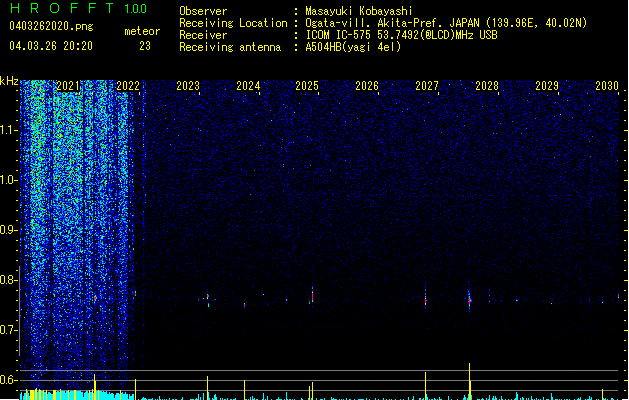Select the filename 0403262020.png
The height and width of the screenshot is (400, 629).
(x=51, y=26)
